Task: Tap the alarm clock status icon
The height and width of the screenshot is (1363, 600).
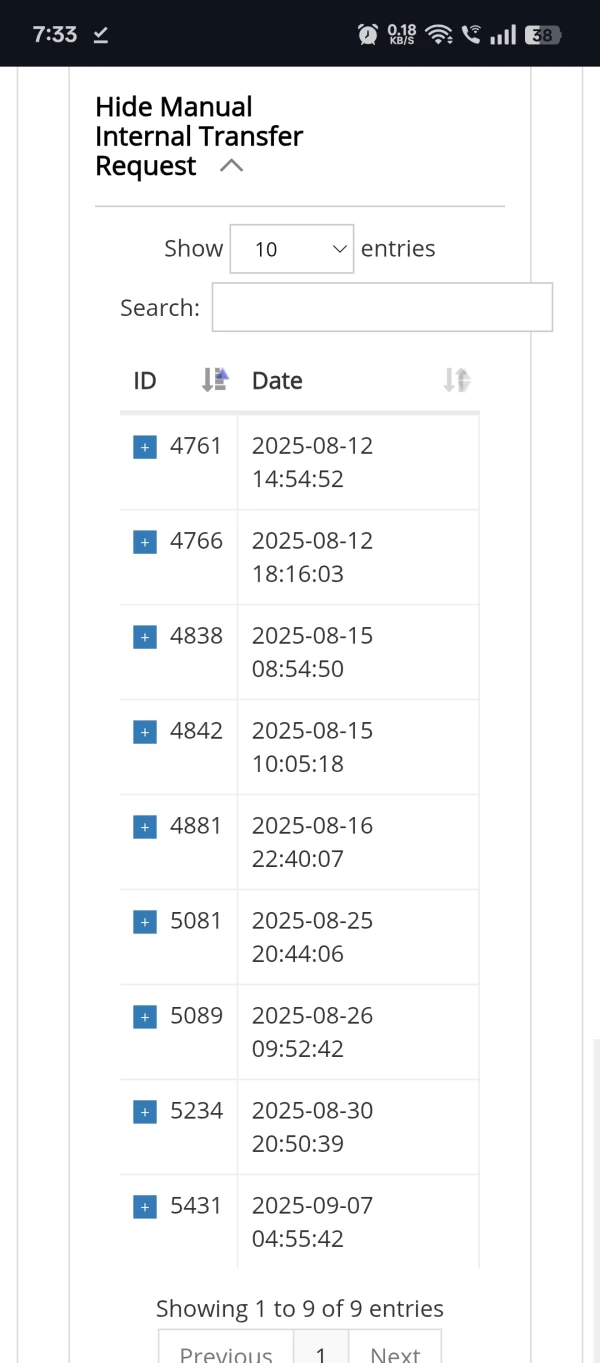Action: pyautogui.click(x=368, y=35)
